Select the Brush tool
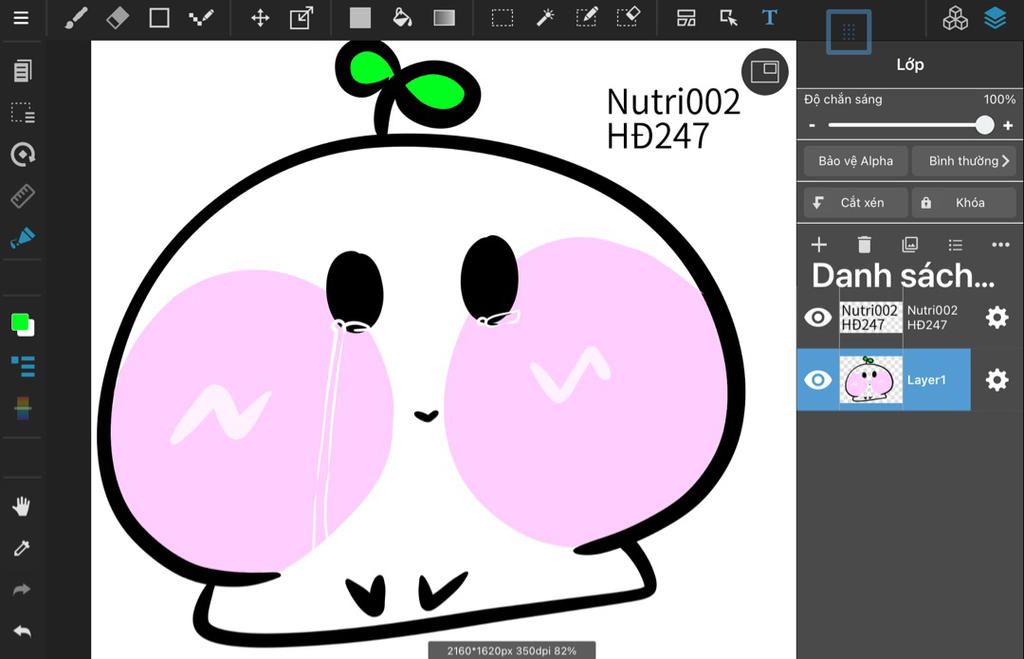The image size is (1024, 659). [76, 18]
